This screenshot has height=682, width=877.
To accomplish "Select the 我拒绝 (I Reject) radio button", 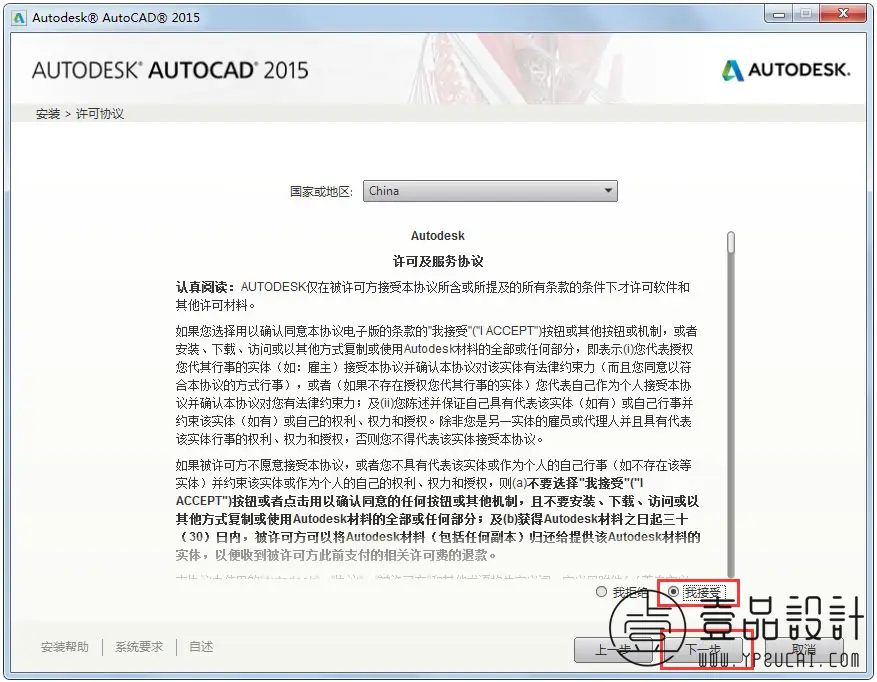I will click(601, 591).
